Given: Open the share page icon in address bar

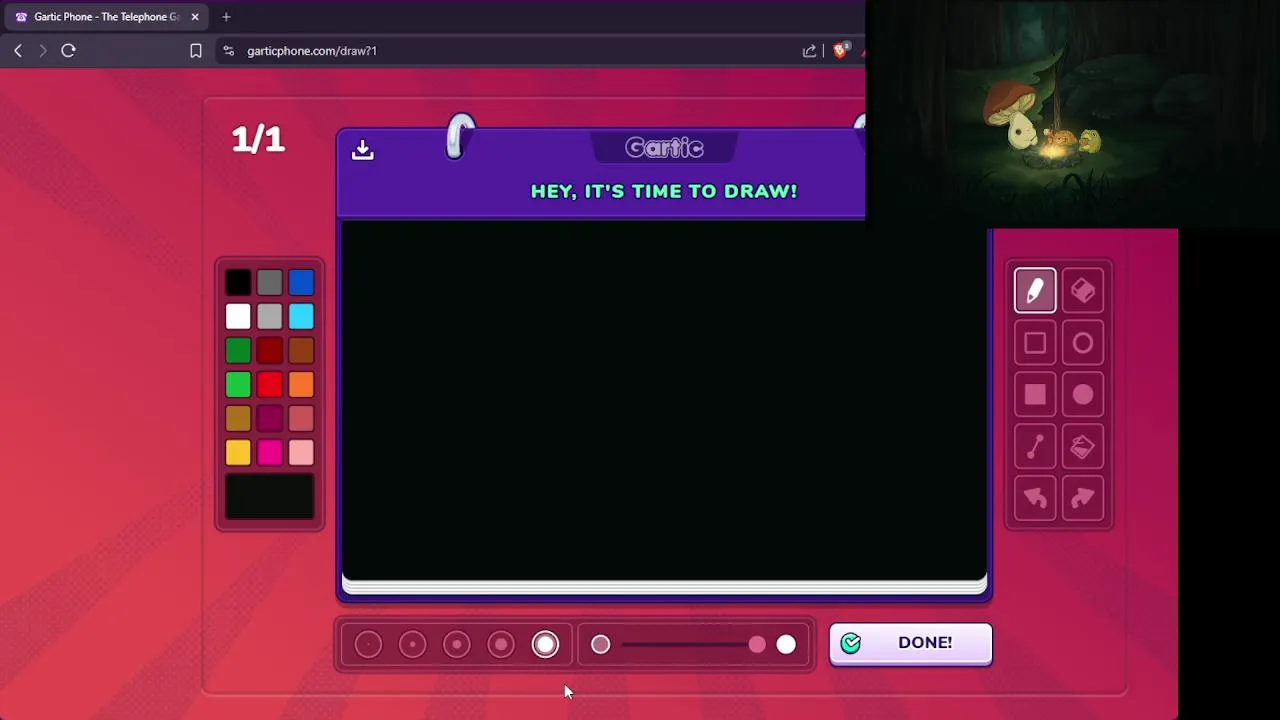Looking at the screenshot, I should pyautogui.click(x=809, y=50).
